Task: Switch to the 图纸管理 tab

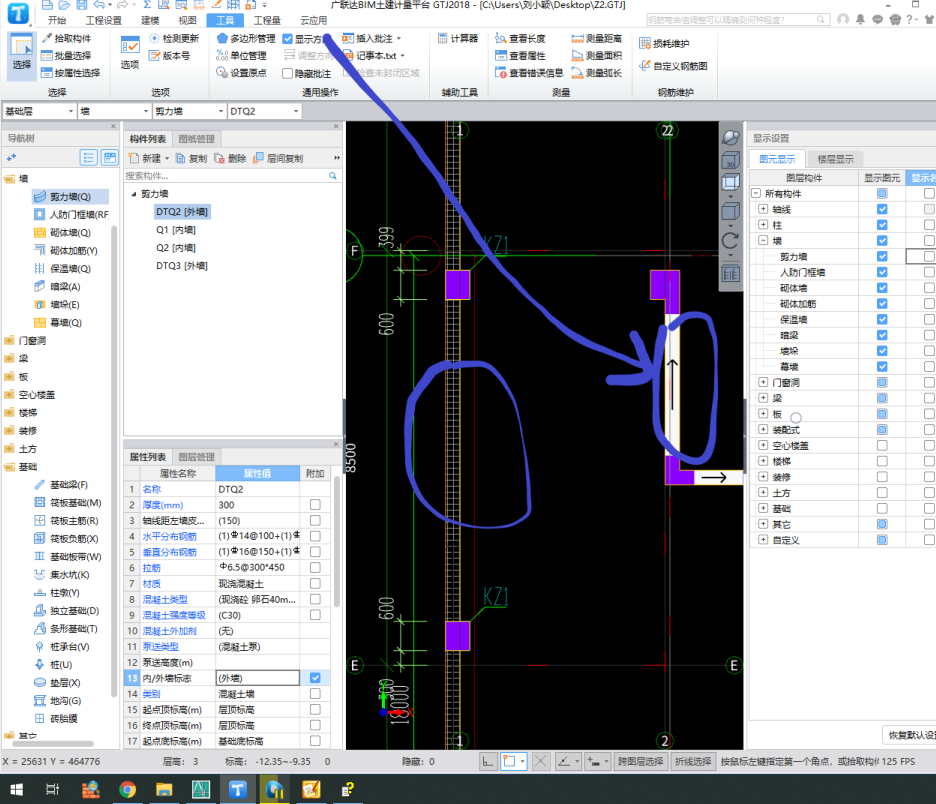Action: pos(196,138)
